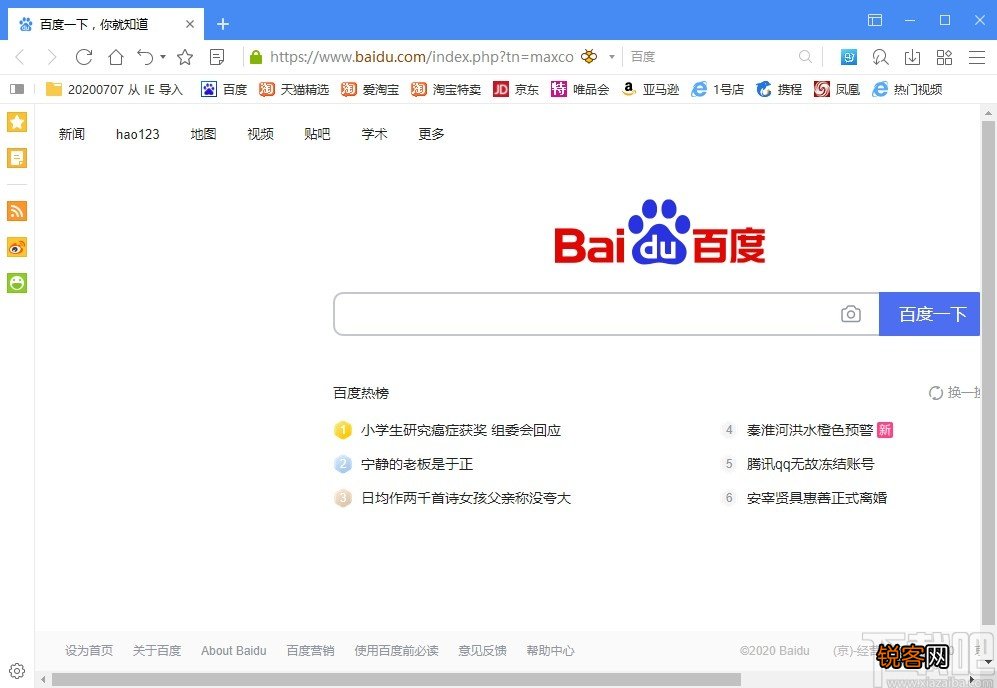Go forward using the forward arrow
The height and width of the screenshot is (688, 997).
tap(52, 57)
